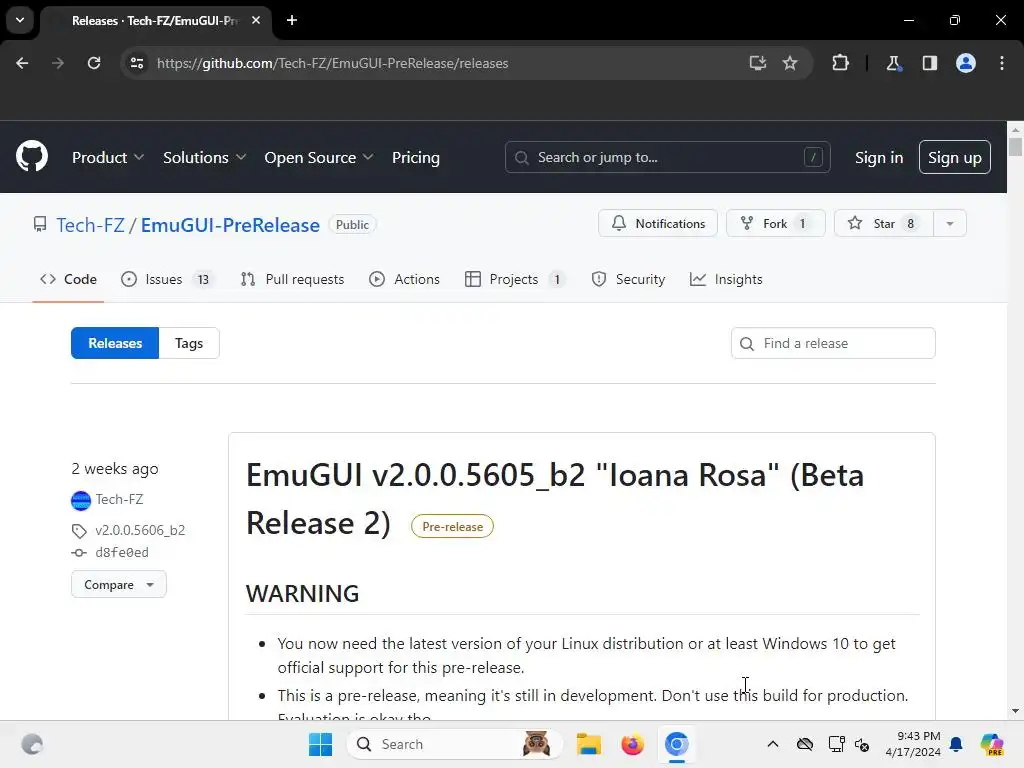Open the Chrome taskbar icon
The image size is (1024, 768).
click(677, 744)
